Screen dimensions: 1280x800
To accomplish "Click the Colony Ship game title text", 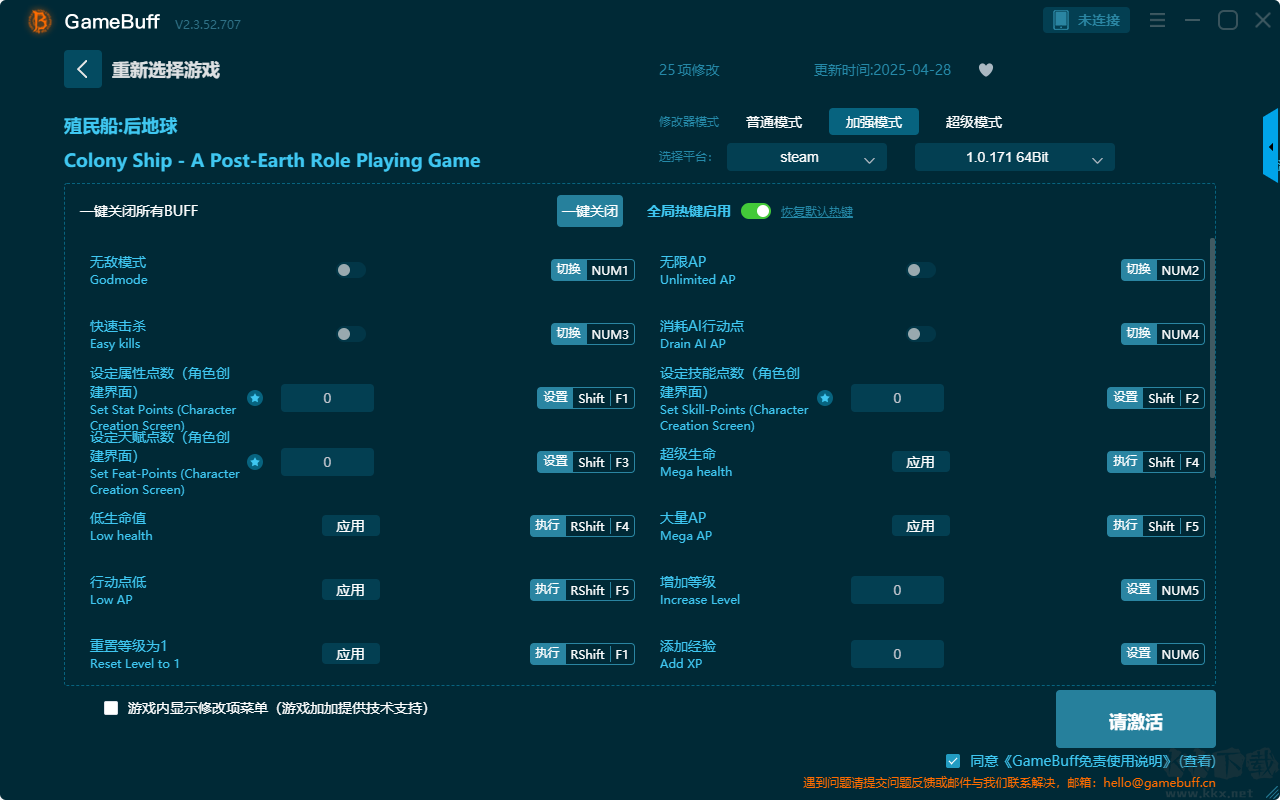I will tap(272, 161).
